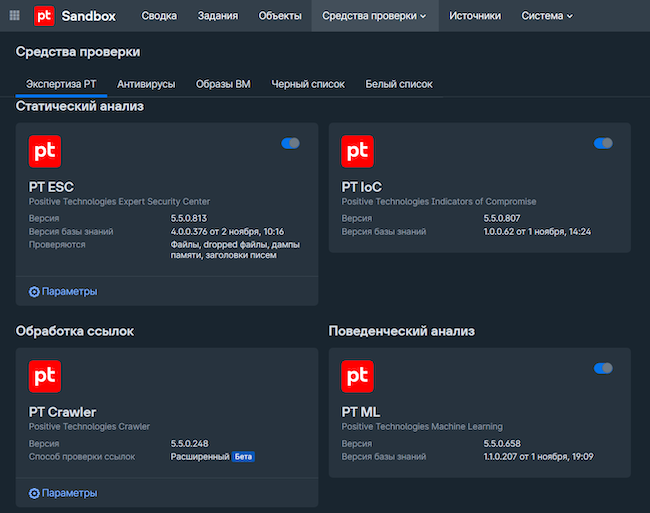
Task: Go to the Задания menu item
Action: point(218,16)
